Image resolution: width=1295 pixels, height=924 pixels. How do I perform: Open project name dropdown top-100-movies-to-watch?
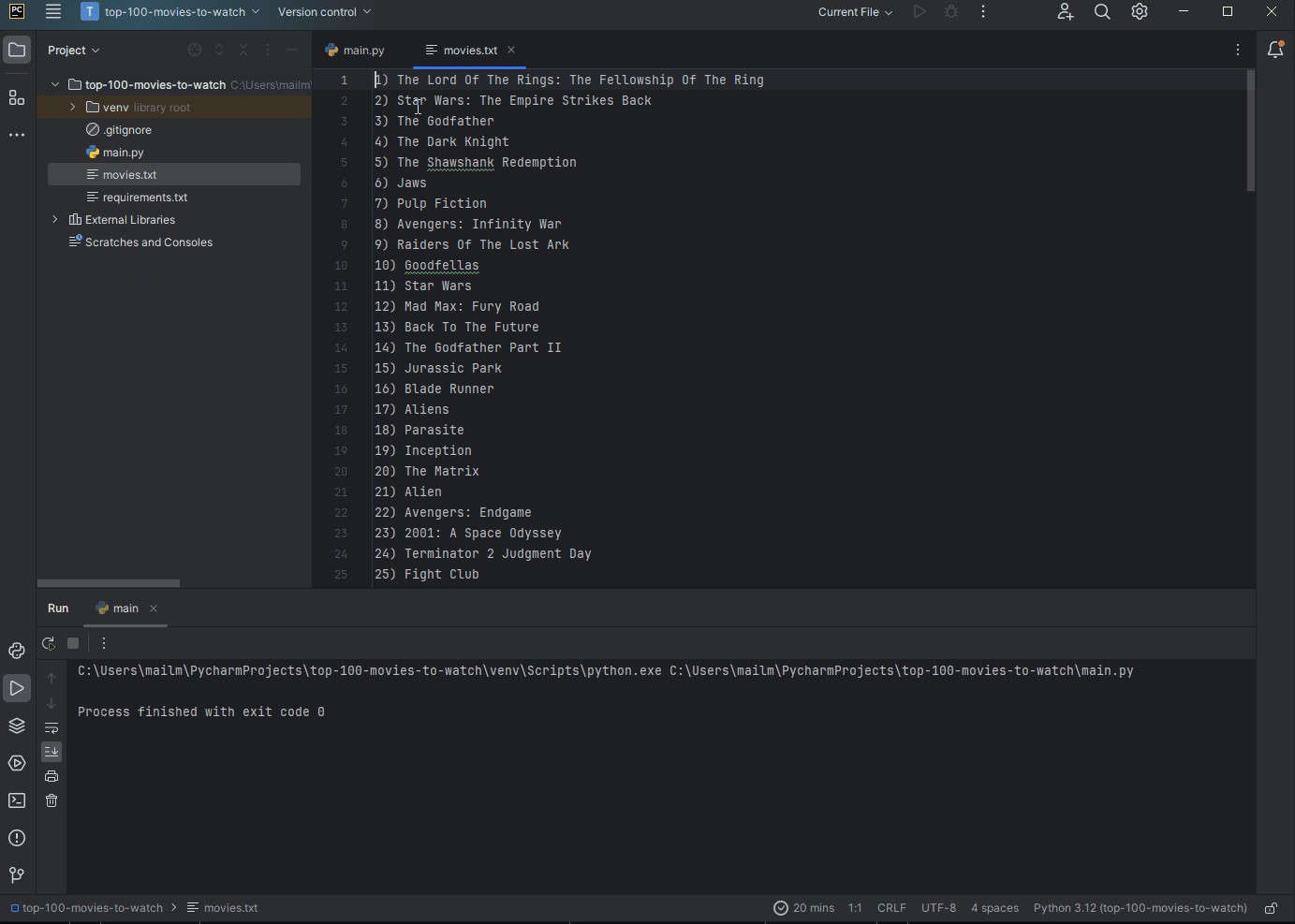click(170, 12)
